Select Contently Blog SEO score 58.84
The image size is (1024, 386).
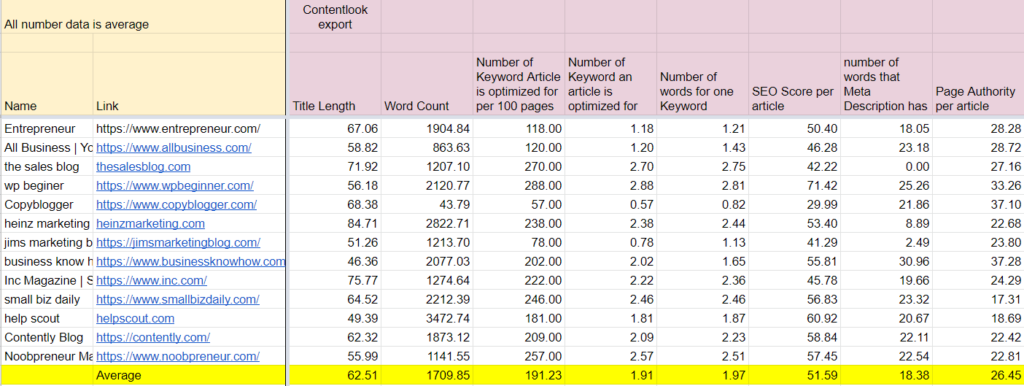pyautogui.click(x=795, y=338)
